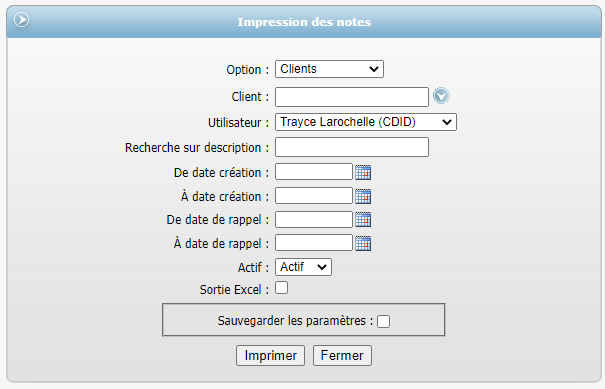Image resolution: width=605 pixels, height=389 pixels.
Task: Click the Fermer button
Action: [x=342, y=355]
